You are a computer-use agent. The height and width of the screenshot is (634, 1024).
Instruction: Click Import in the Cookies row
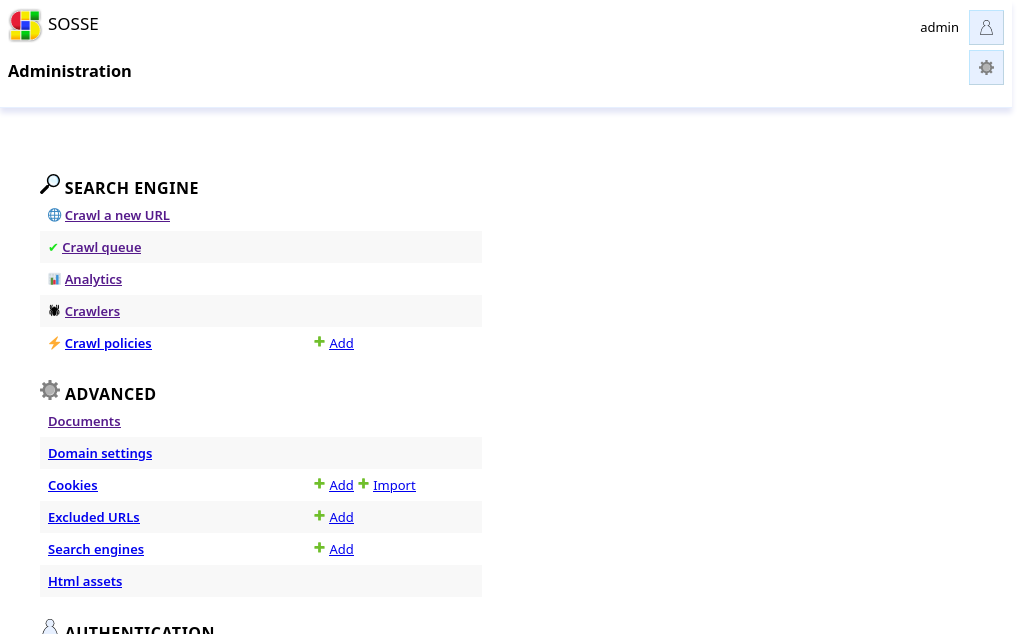click(394, 486)
